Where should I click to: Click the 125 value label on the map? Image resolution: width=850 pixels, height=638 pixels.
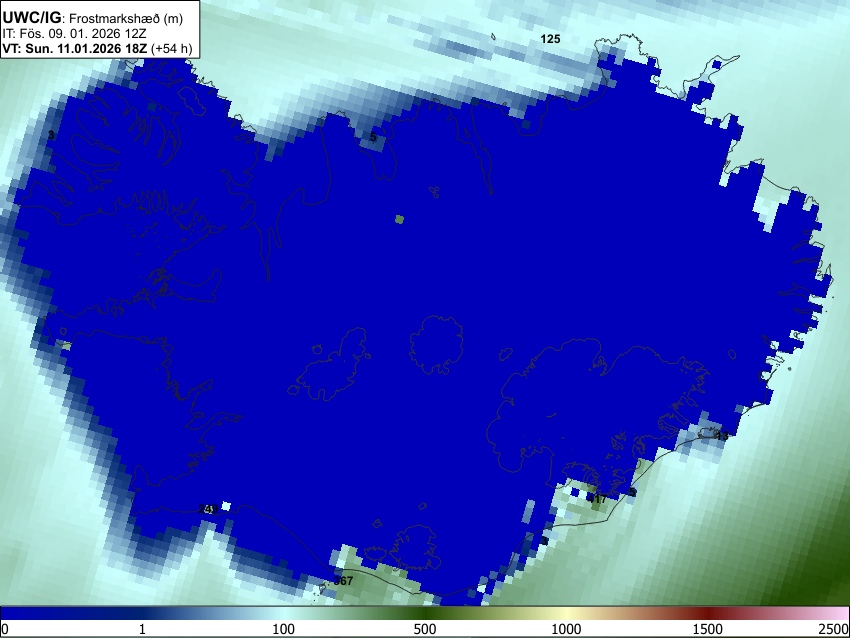(x=550, y=39)
